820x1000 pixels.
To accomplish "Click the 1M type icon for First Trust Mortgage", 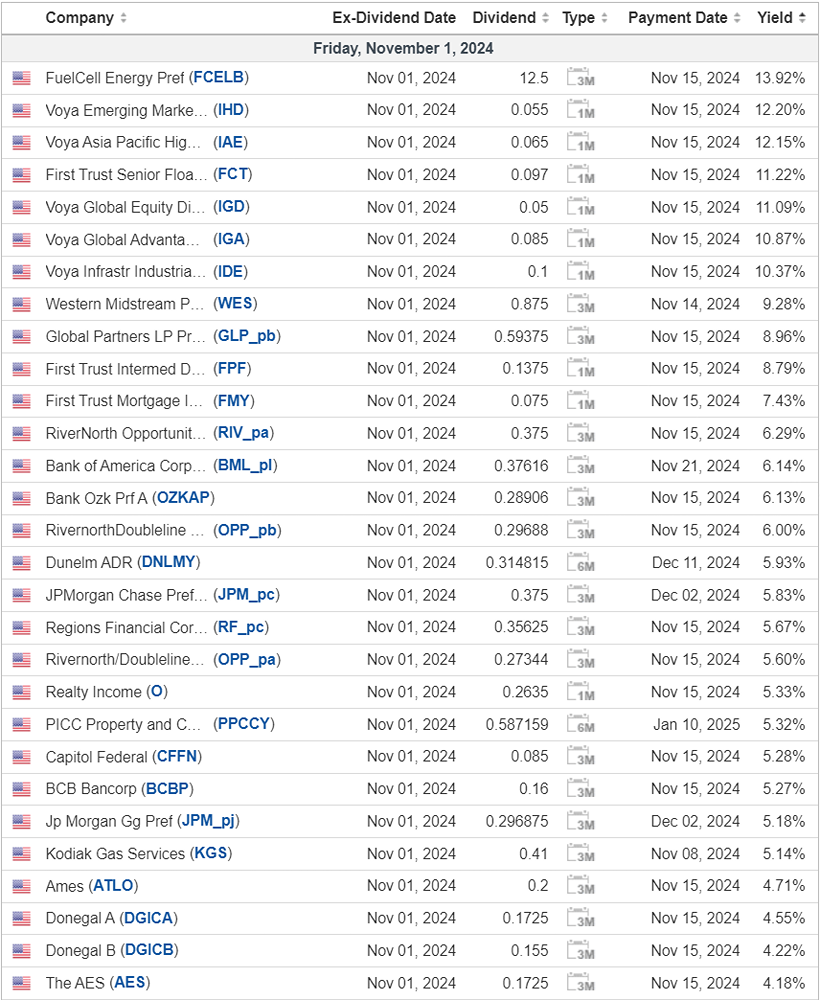I will click(x=580, y=401).
